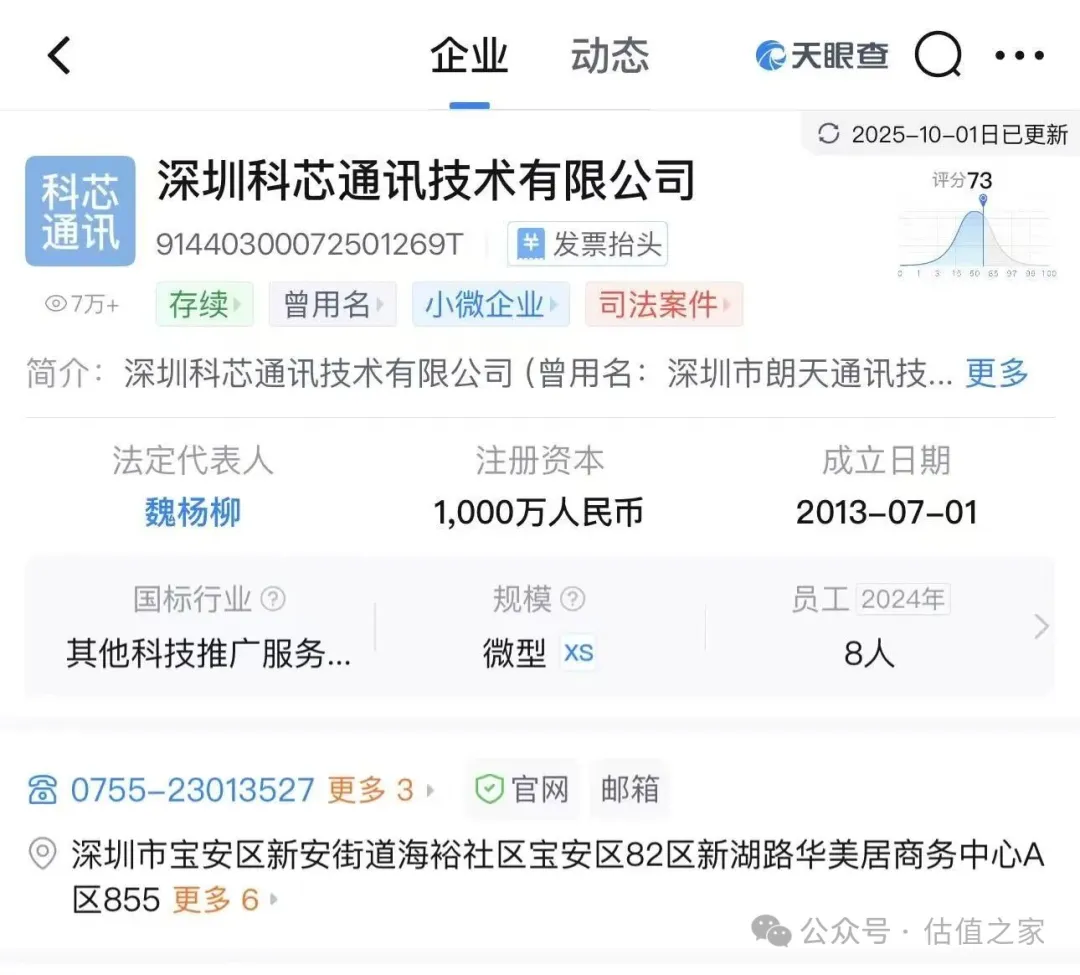Click legal representative 魏杨柳 link

191,512
